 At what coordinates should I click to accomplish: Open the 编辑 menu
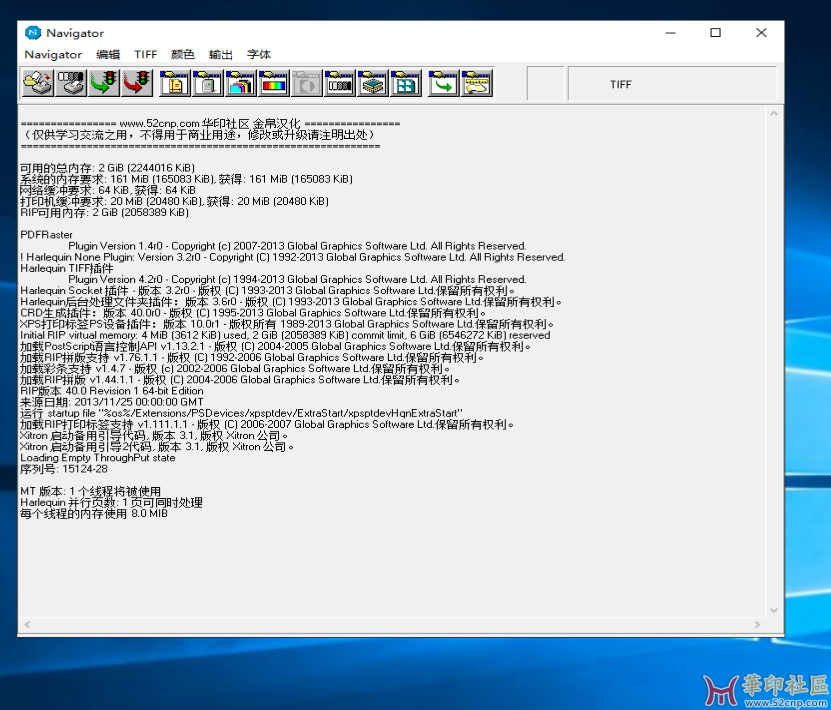point(108,55)
